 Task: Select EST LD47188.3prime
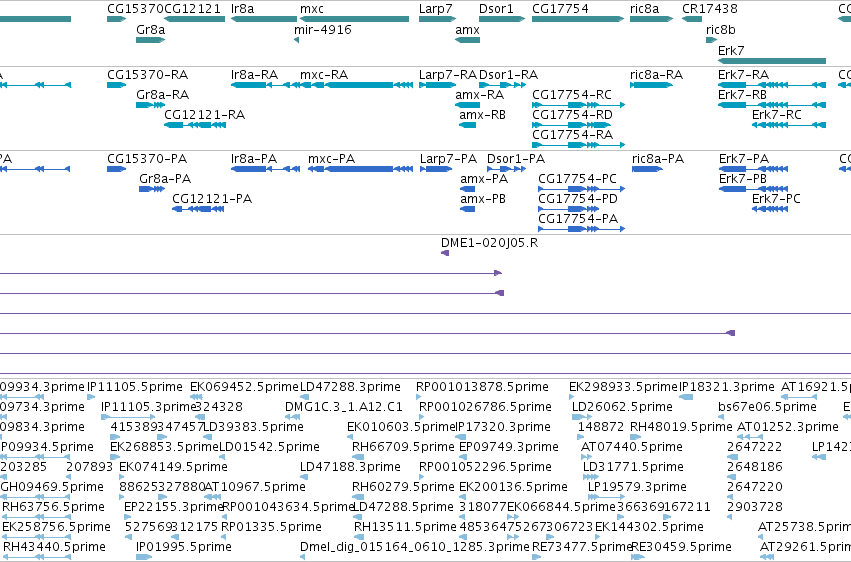(351, 467)
